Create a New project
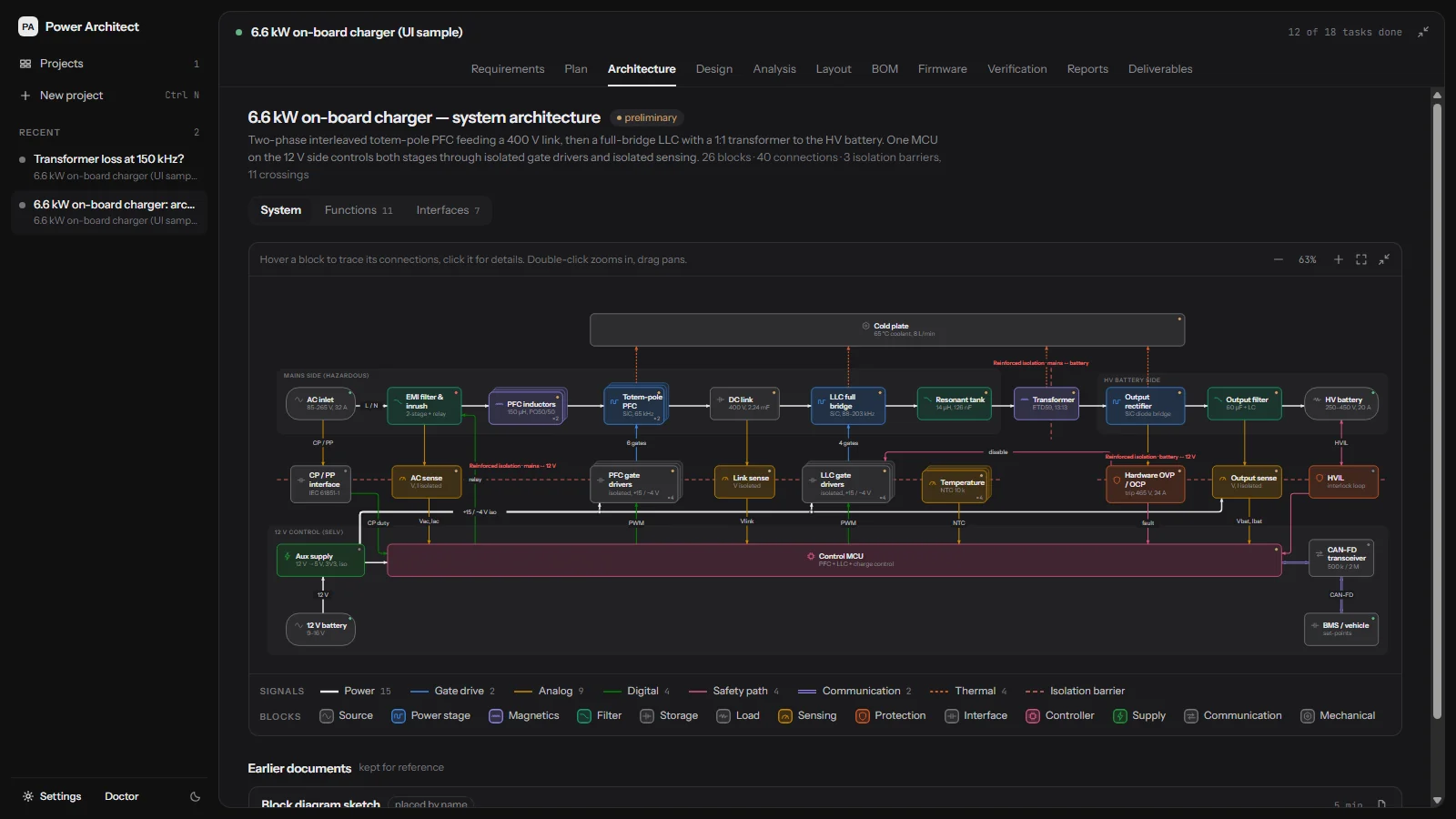The width and height of the screenshot is (1456, 819). pos(109,96)
